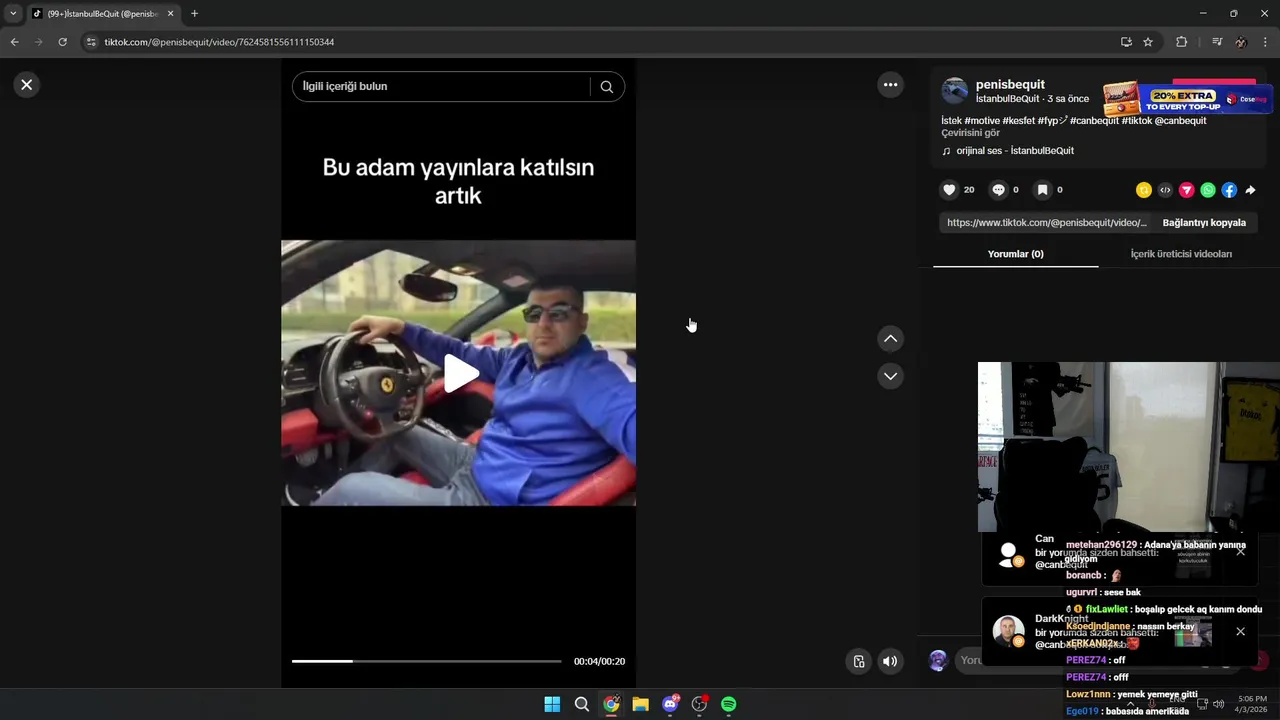Toggle video mute speaker icon
1280x720 pixels.
[889, 661]
